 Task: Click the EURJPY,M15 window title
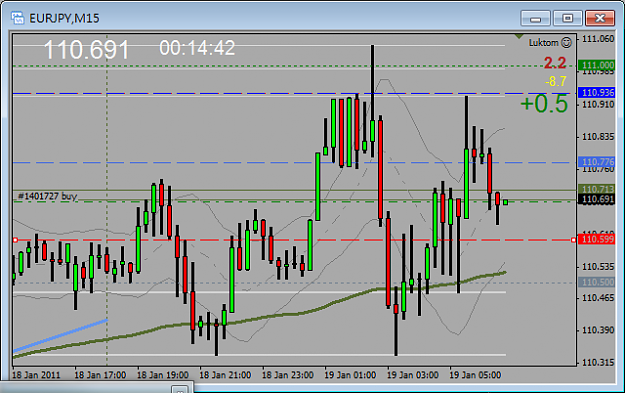[x=64, y=18]
